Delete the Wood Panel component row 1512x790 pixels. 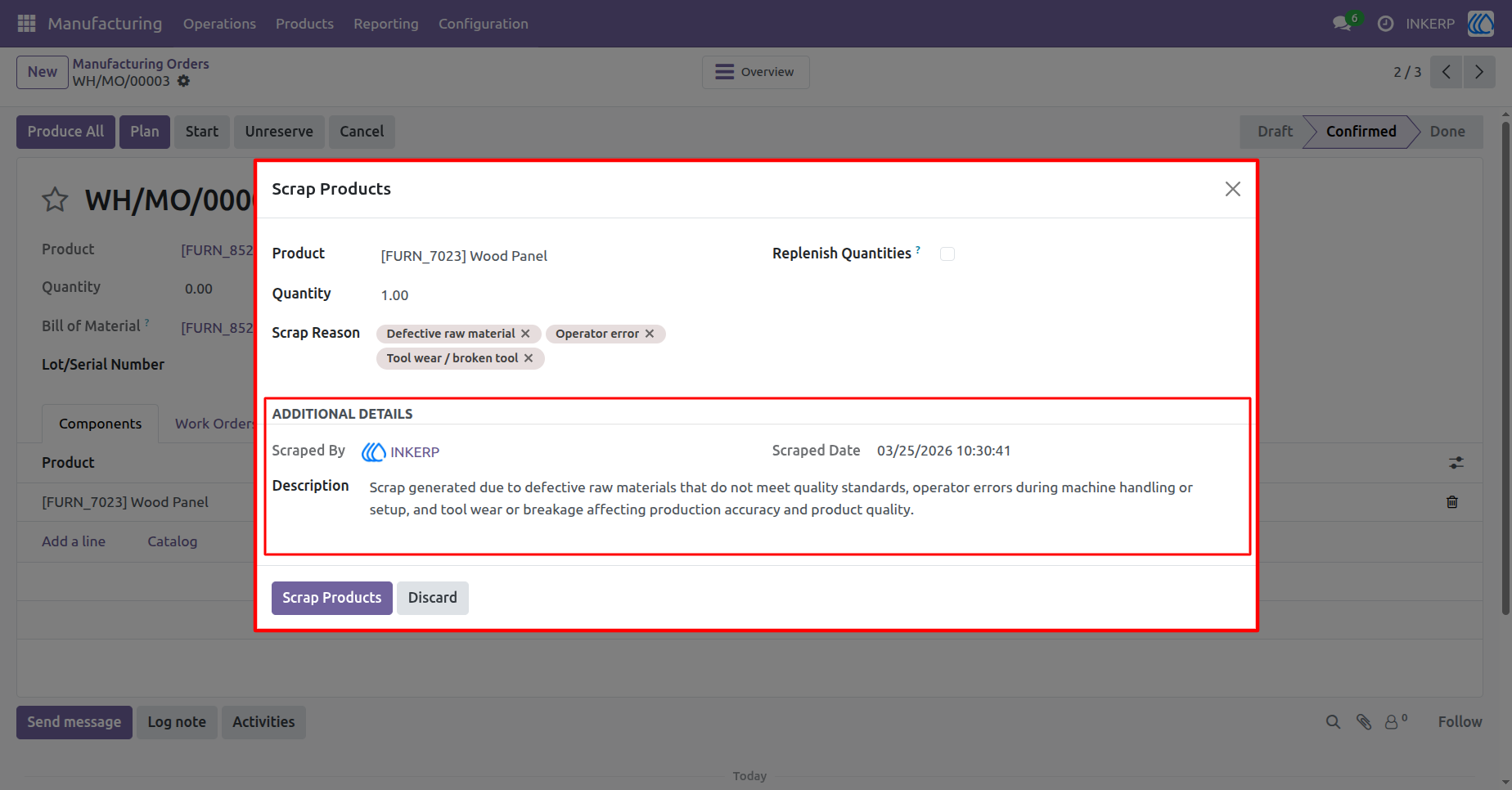[1452, 502]
